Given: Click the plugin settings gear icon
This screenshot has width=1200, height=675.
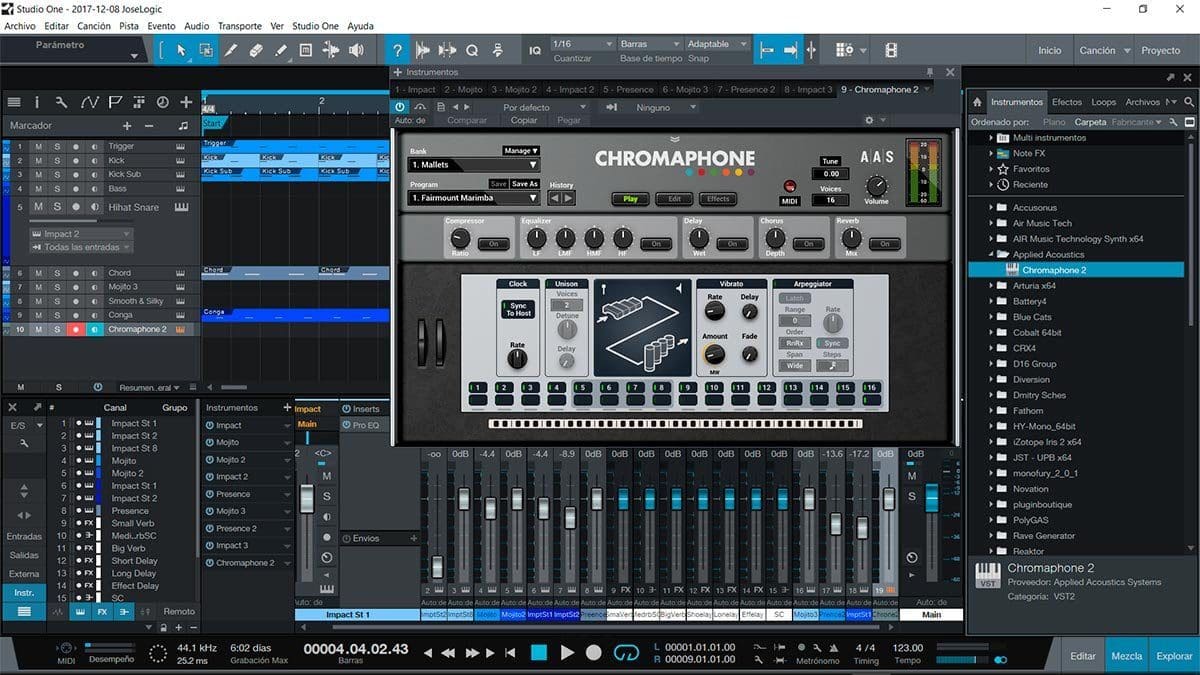Looking at the screenshot, I should (x=869, y=120).
